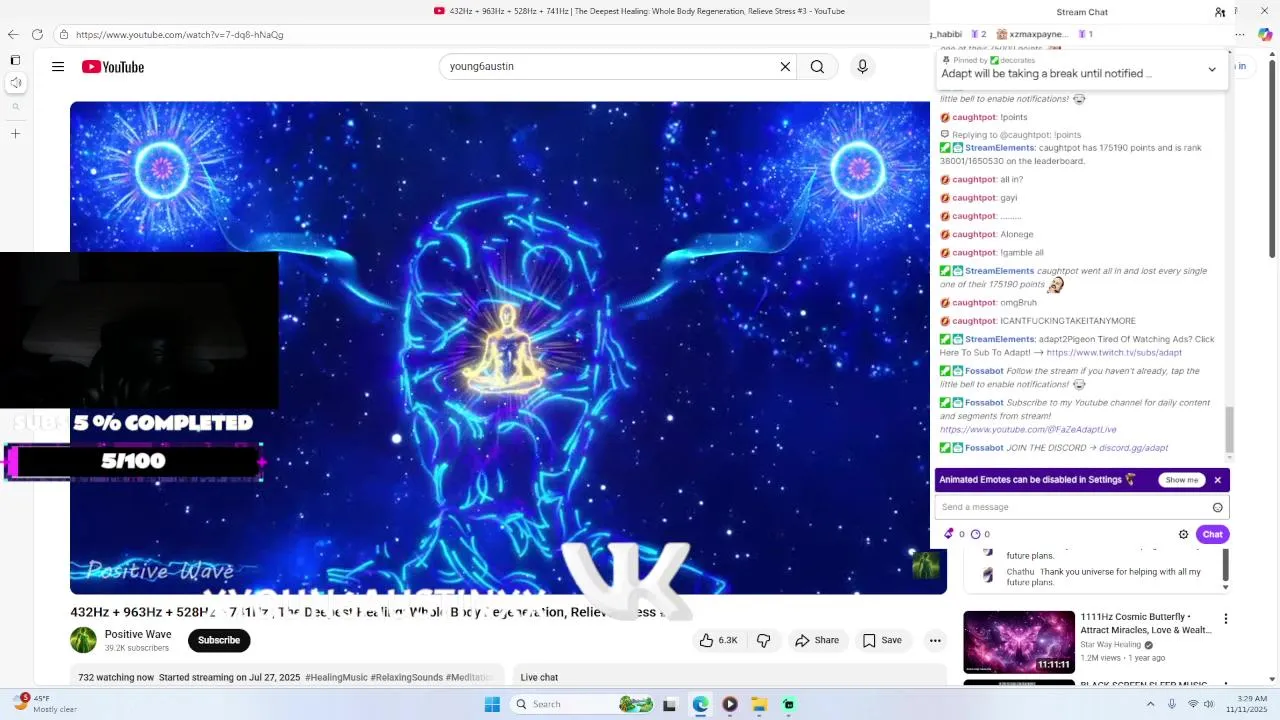Dislike the video with thumbs down
This screenshot has width=1280, height=720.
point(763,640)
